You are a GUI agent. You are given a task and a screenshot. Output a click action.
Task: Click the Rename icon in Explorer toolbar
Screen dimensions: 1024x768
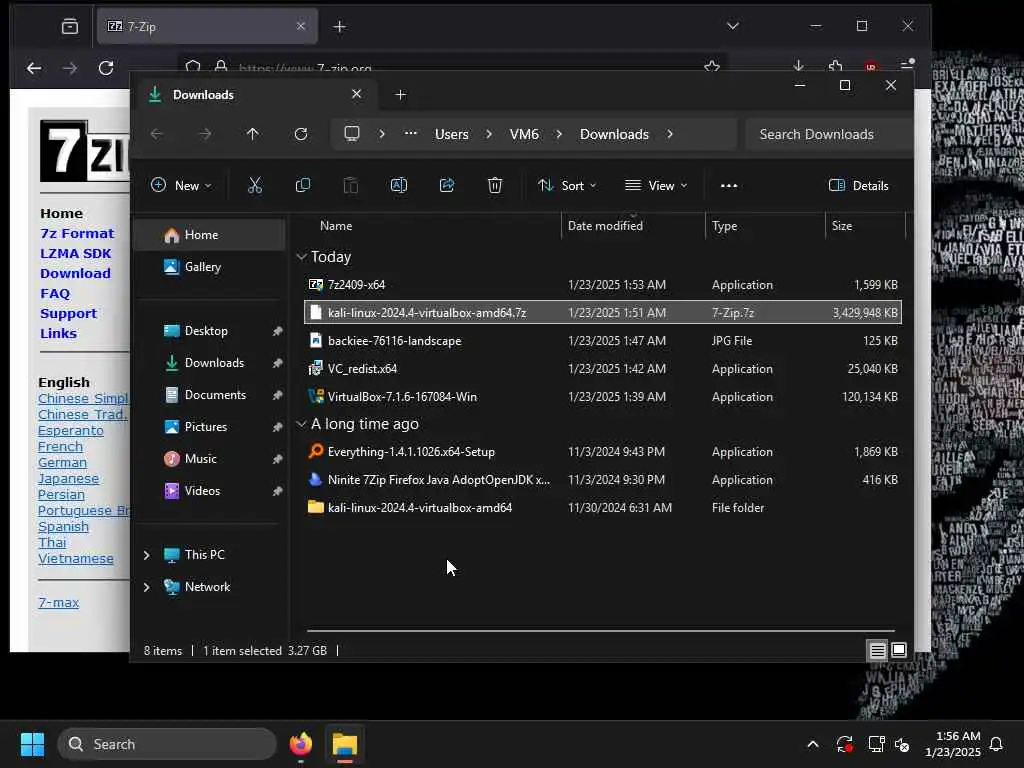tap(398, 185)
